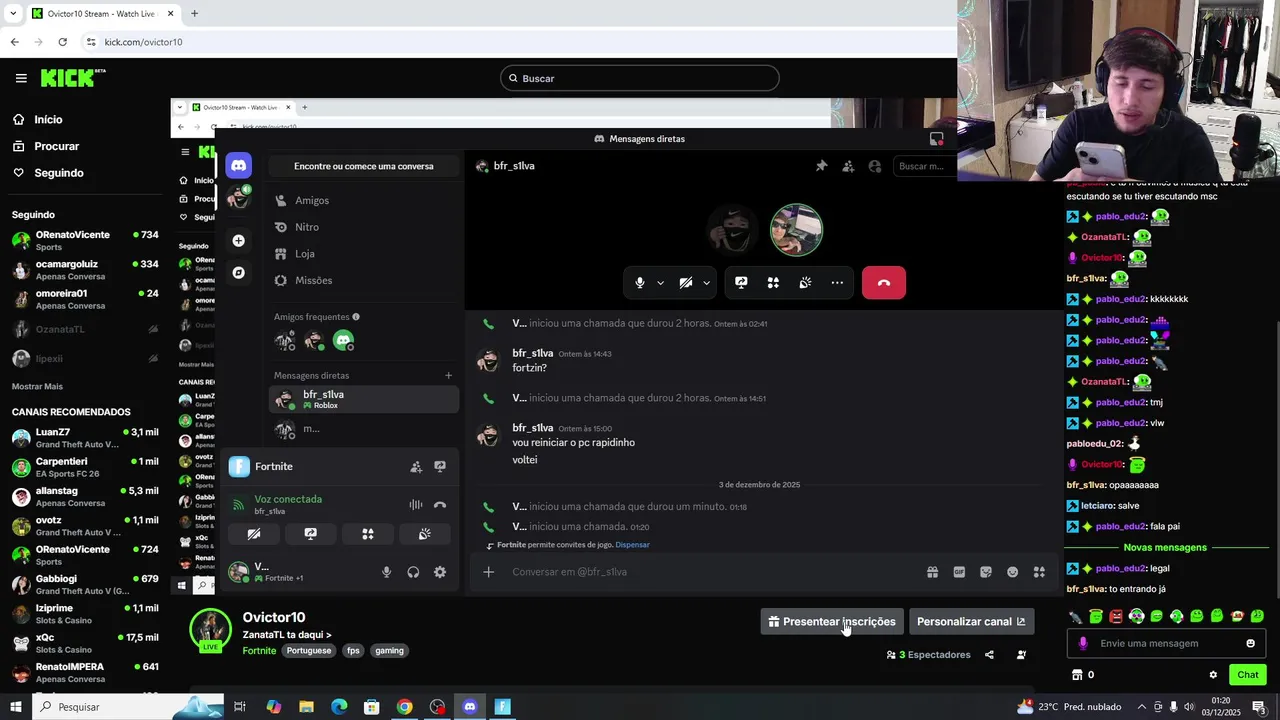This screenshot has height=720, width=1280.
Task: Send a gift from the Discord message bar
Action: point(932,572)
